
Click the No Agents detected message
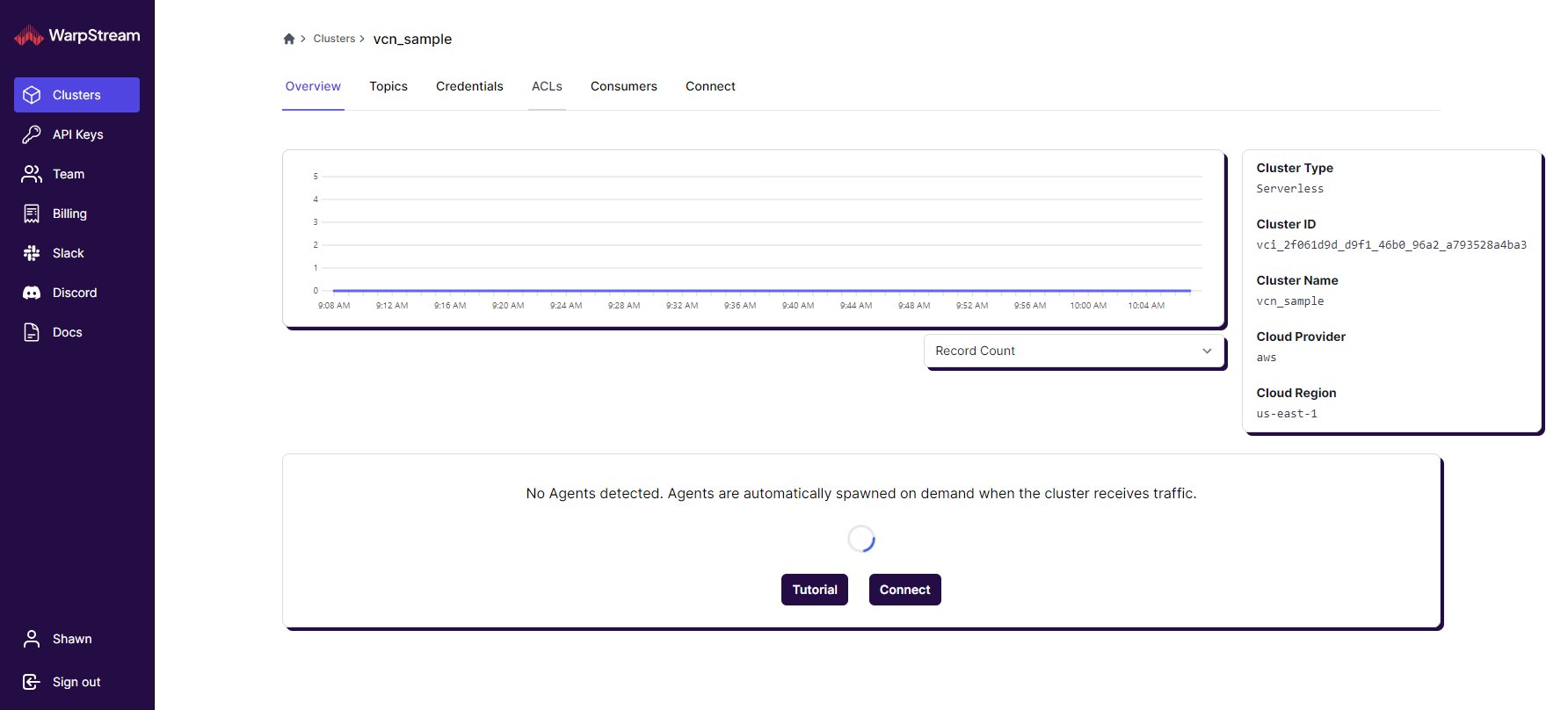click(x=861, y=494)
